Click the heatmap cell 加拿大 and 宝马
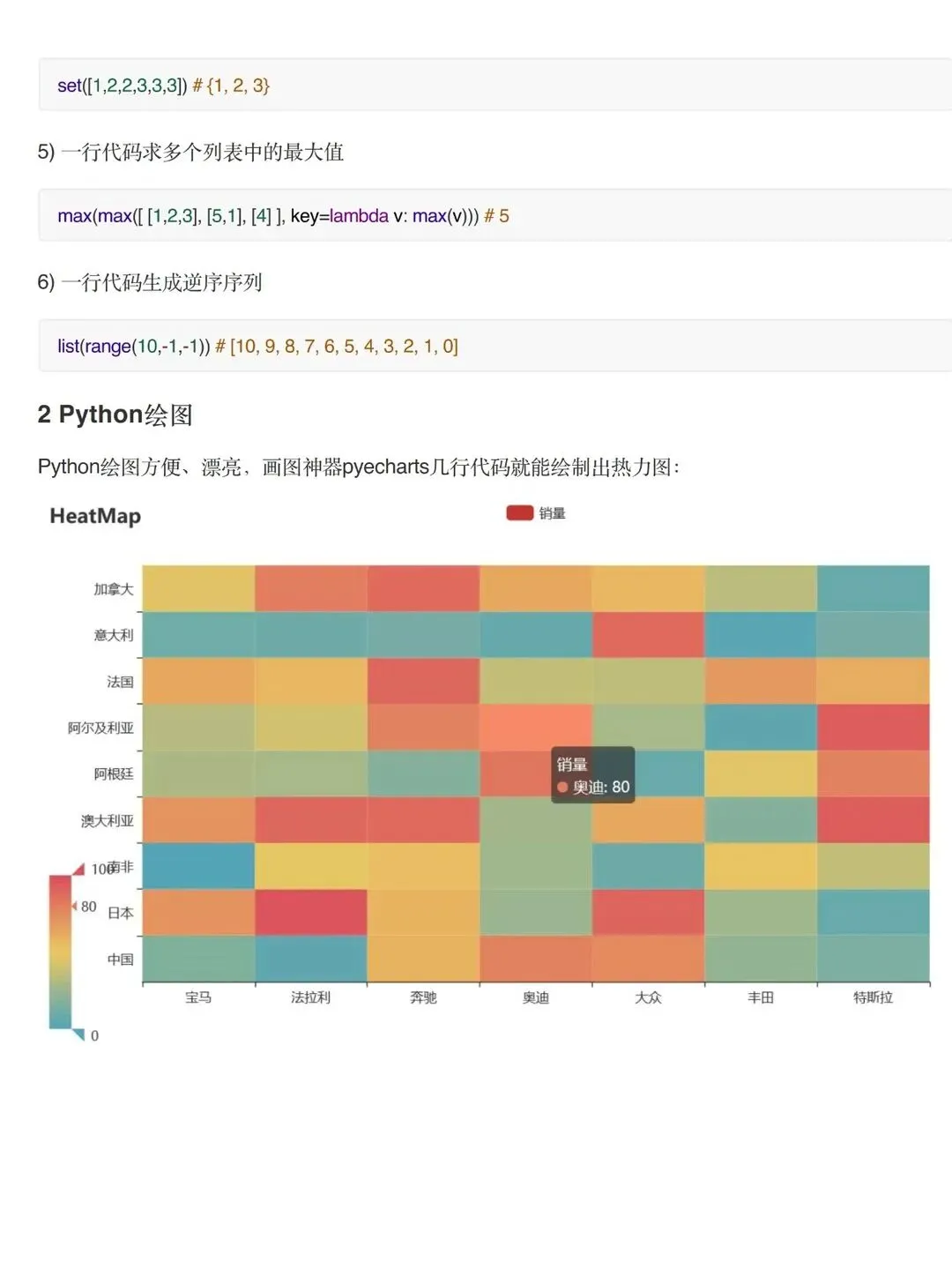This screenshot has height=1270, width=952. (x=198, y=588)
